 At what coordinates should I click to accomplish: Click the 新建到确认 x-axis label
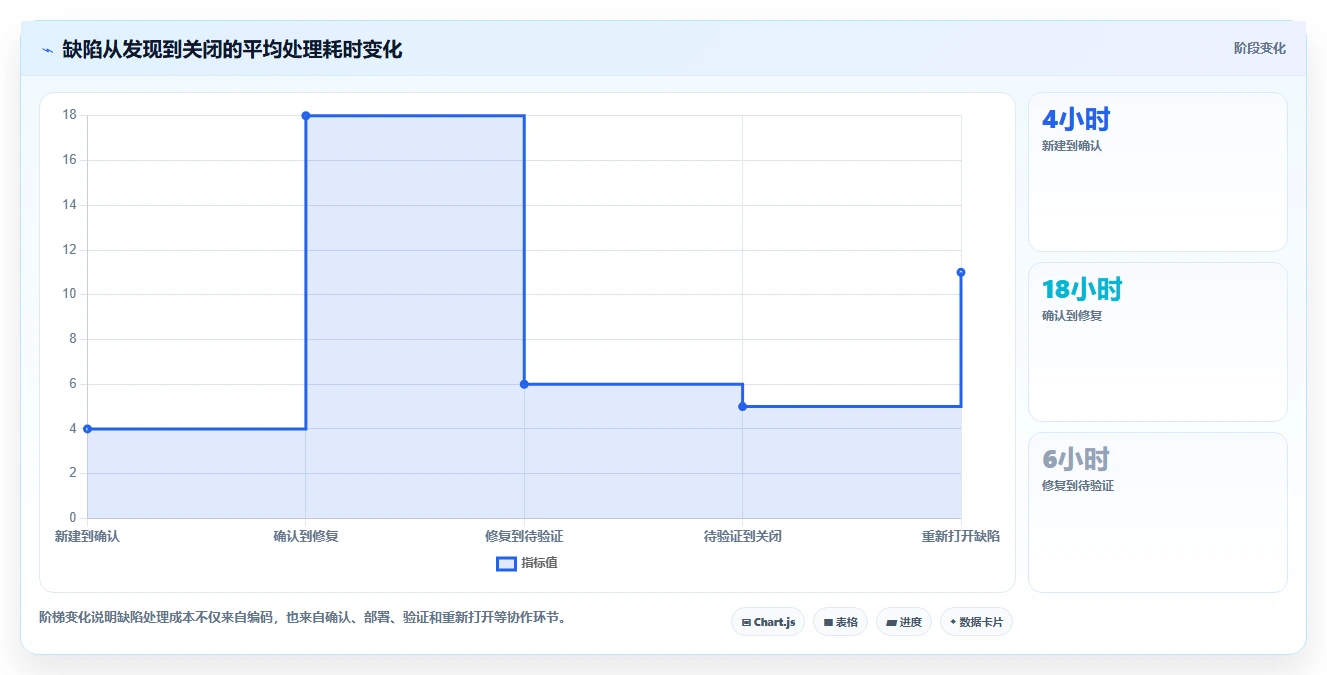[x=87, y=537]
